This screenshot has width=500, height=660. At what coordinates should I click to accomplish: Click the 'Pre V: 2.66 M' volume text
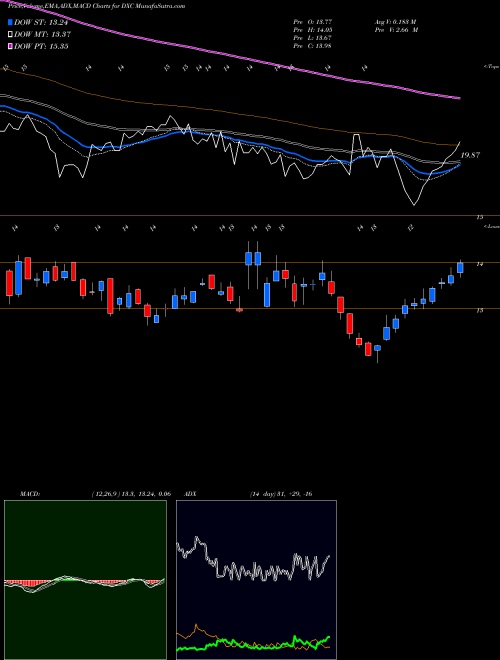pos(397,30)
